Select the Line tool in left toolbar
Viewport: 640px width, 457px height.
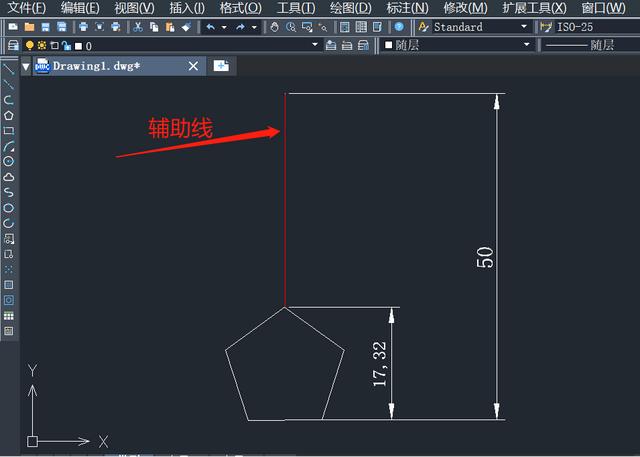tap(9, 69)
